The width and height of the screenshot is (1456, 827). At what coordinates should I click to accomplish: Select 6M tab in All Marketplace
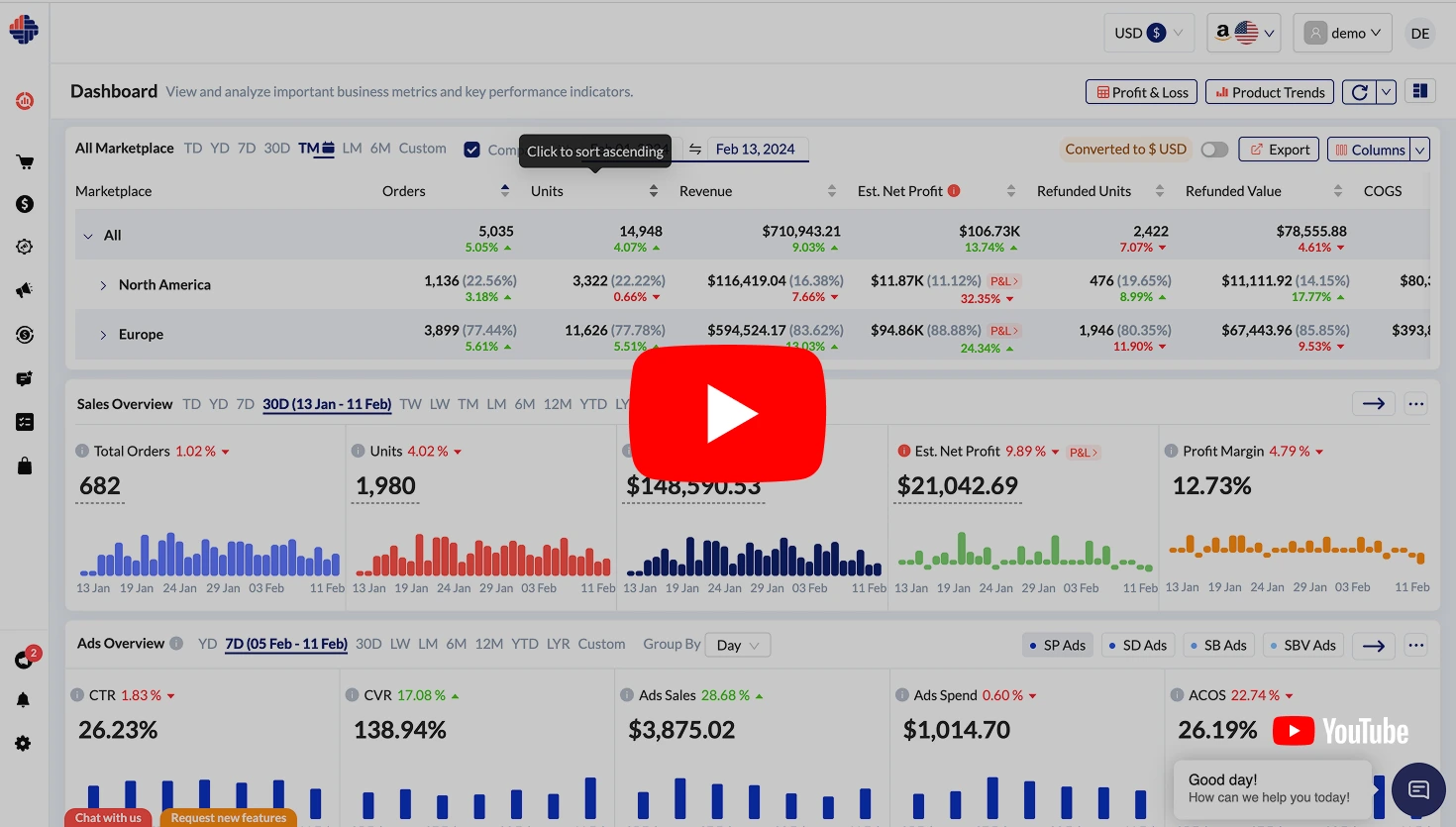[x=380, y=149]
